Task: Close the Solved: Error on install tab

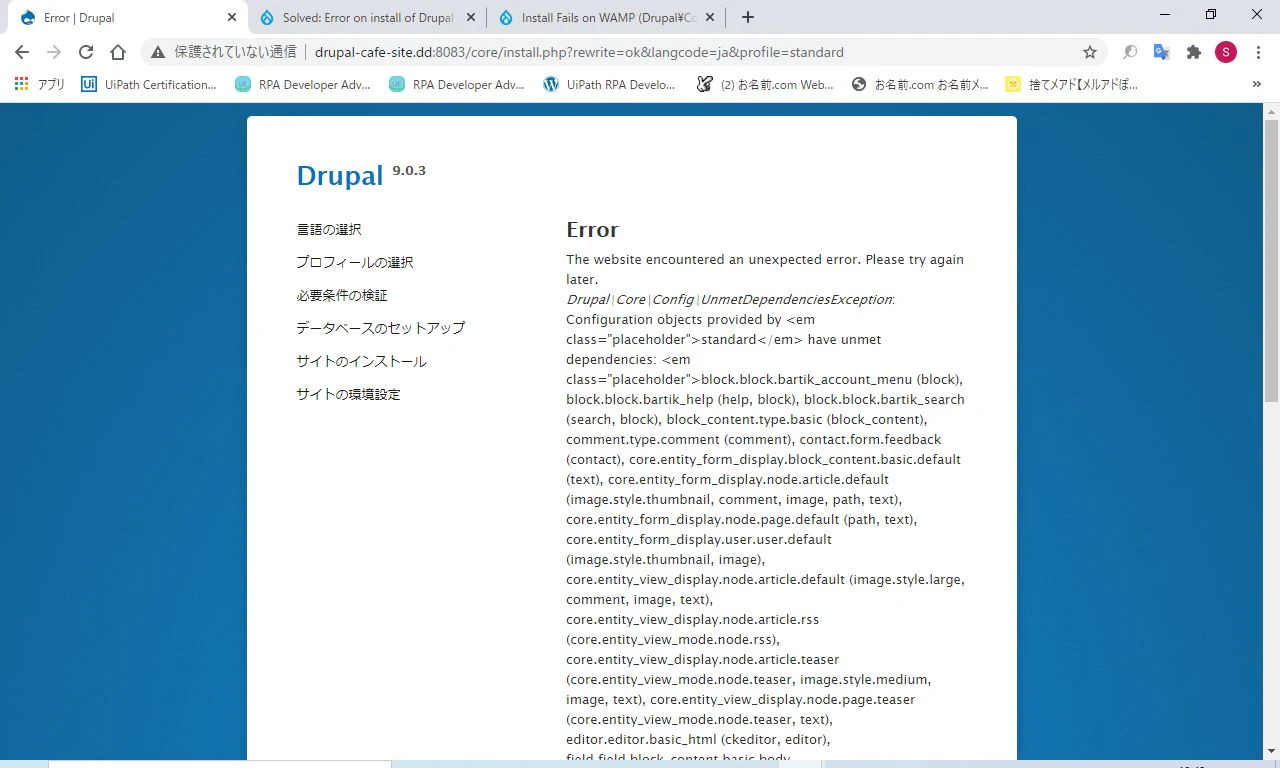Action: pos(471,17)
